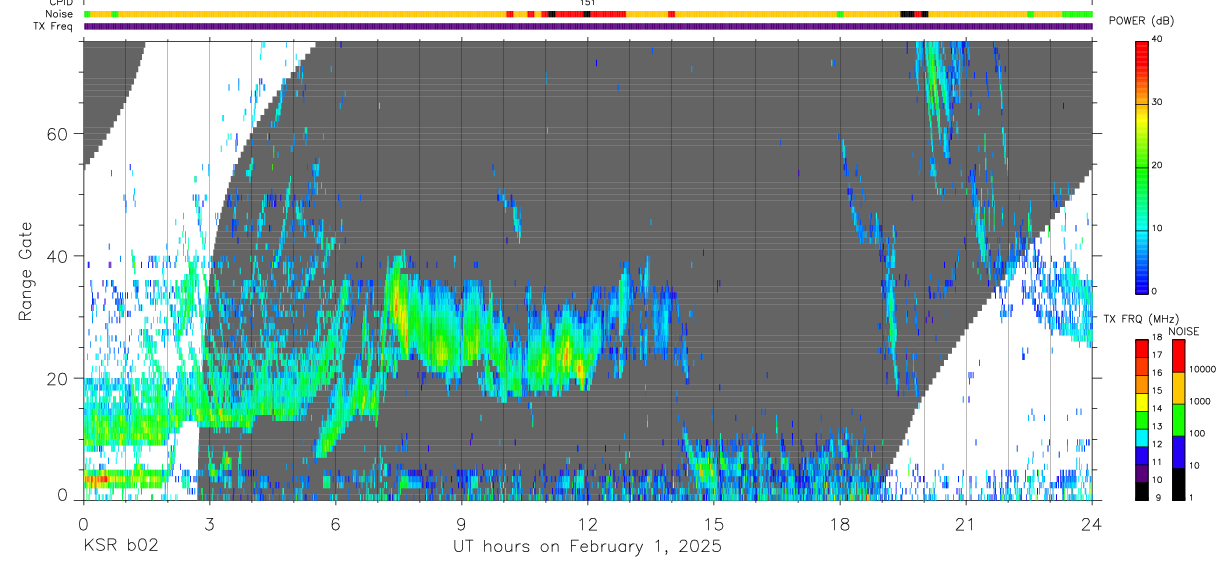Screen dimensions: 1228x567
Task: Select the 15 tick on the UT hours axis
Action: point(714,523)
